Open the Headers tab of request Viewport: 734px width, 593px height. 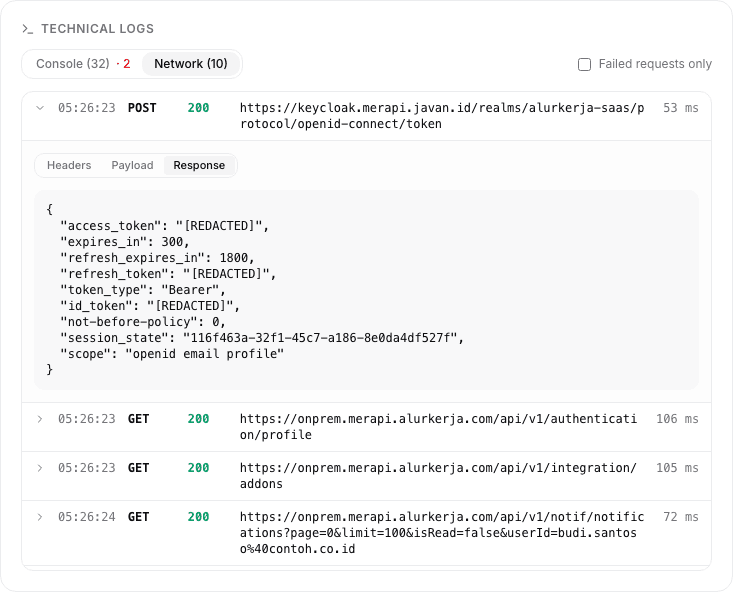point(69,165)
